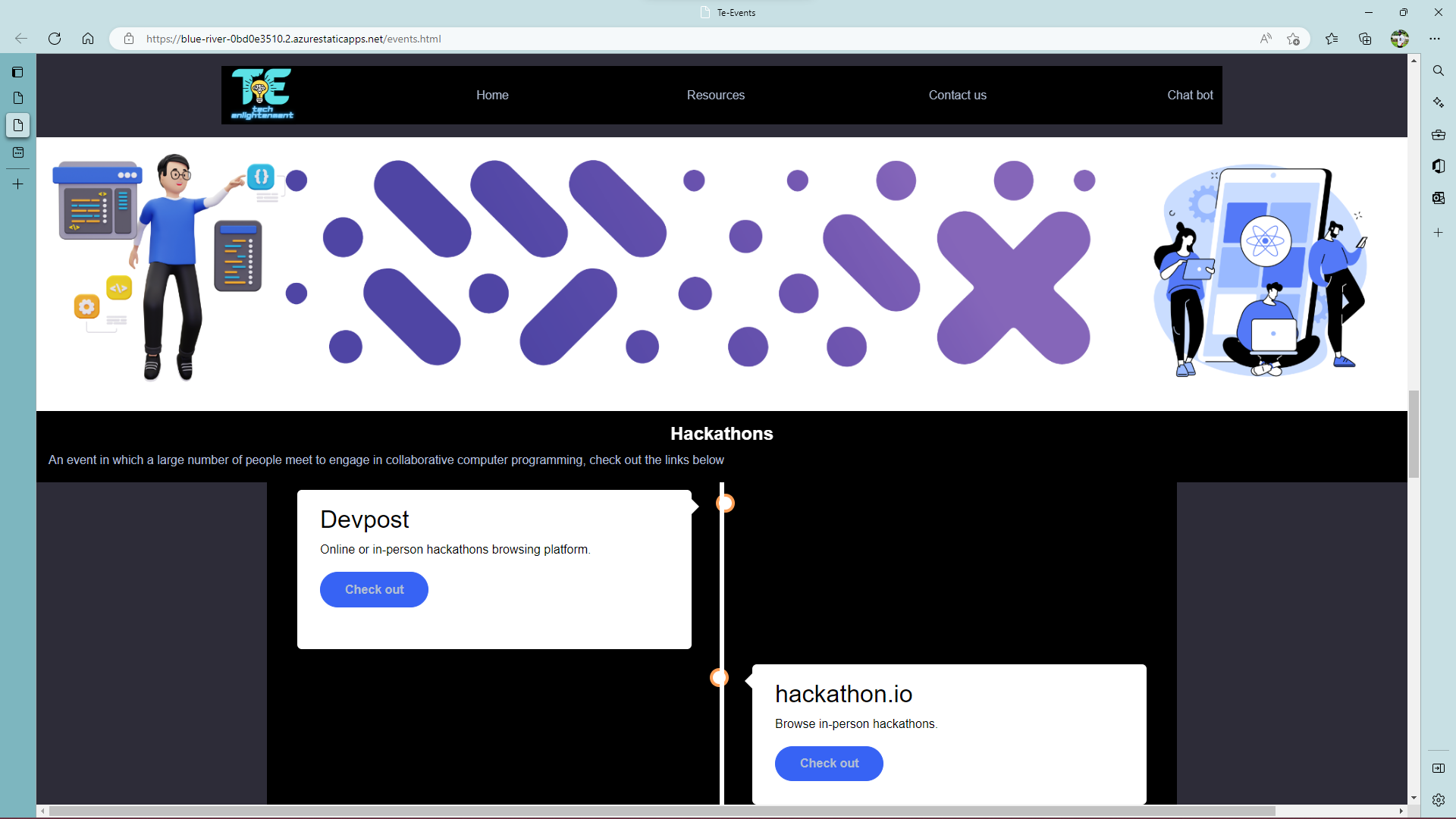Click Devpost Check out button
This screenshot has height=819, width=1456.
[374, 589]
